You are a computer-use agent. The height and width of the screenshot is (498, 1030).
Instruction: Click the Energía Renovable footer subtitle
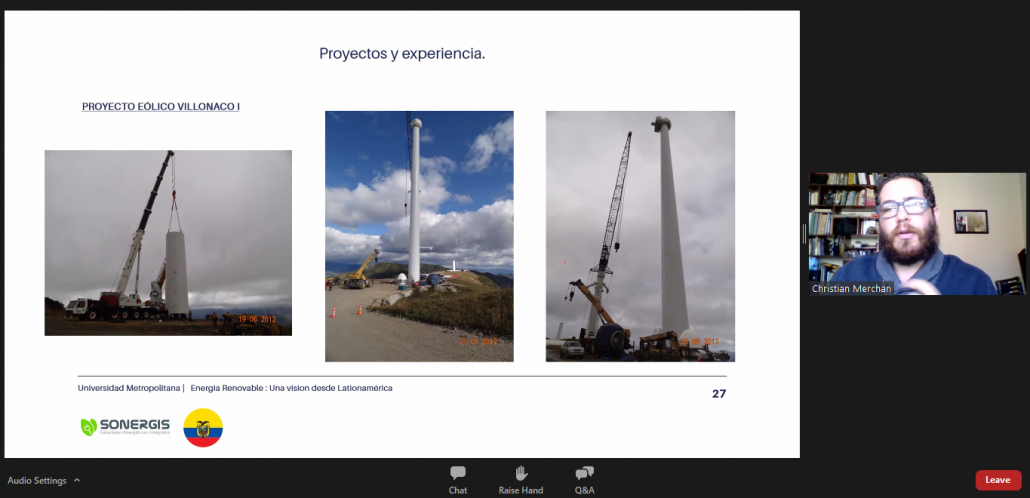tap(291, 388)
